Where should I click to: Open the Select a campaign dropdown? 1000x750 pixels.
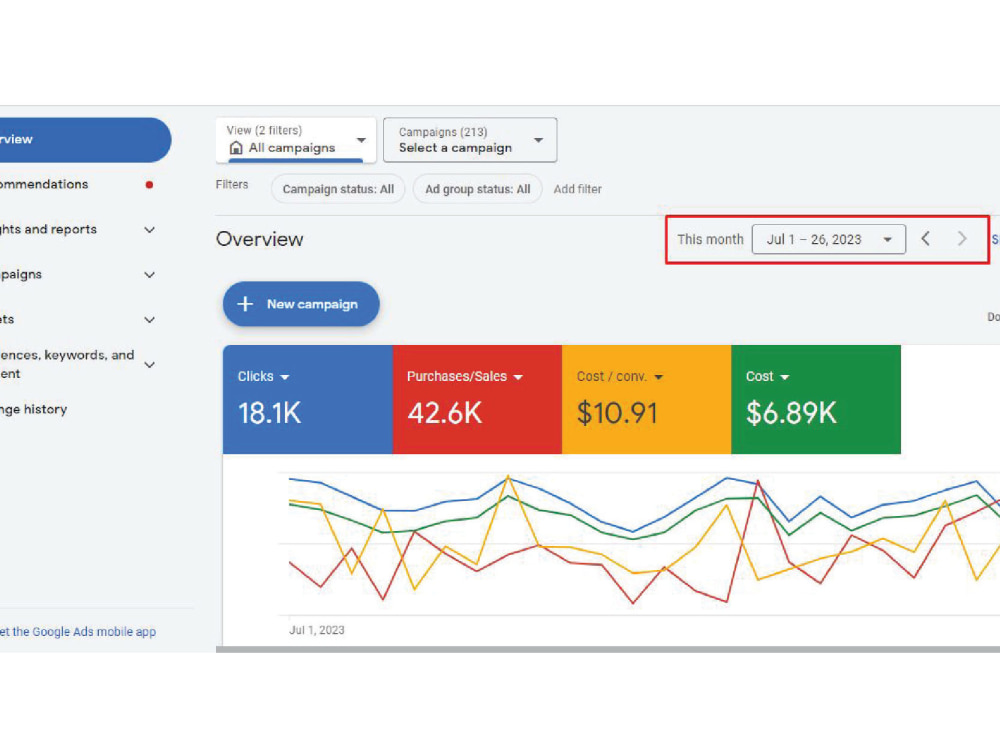point(470,140)
